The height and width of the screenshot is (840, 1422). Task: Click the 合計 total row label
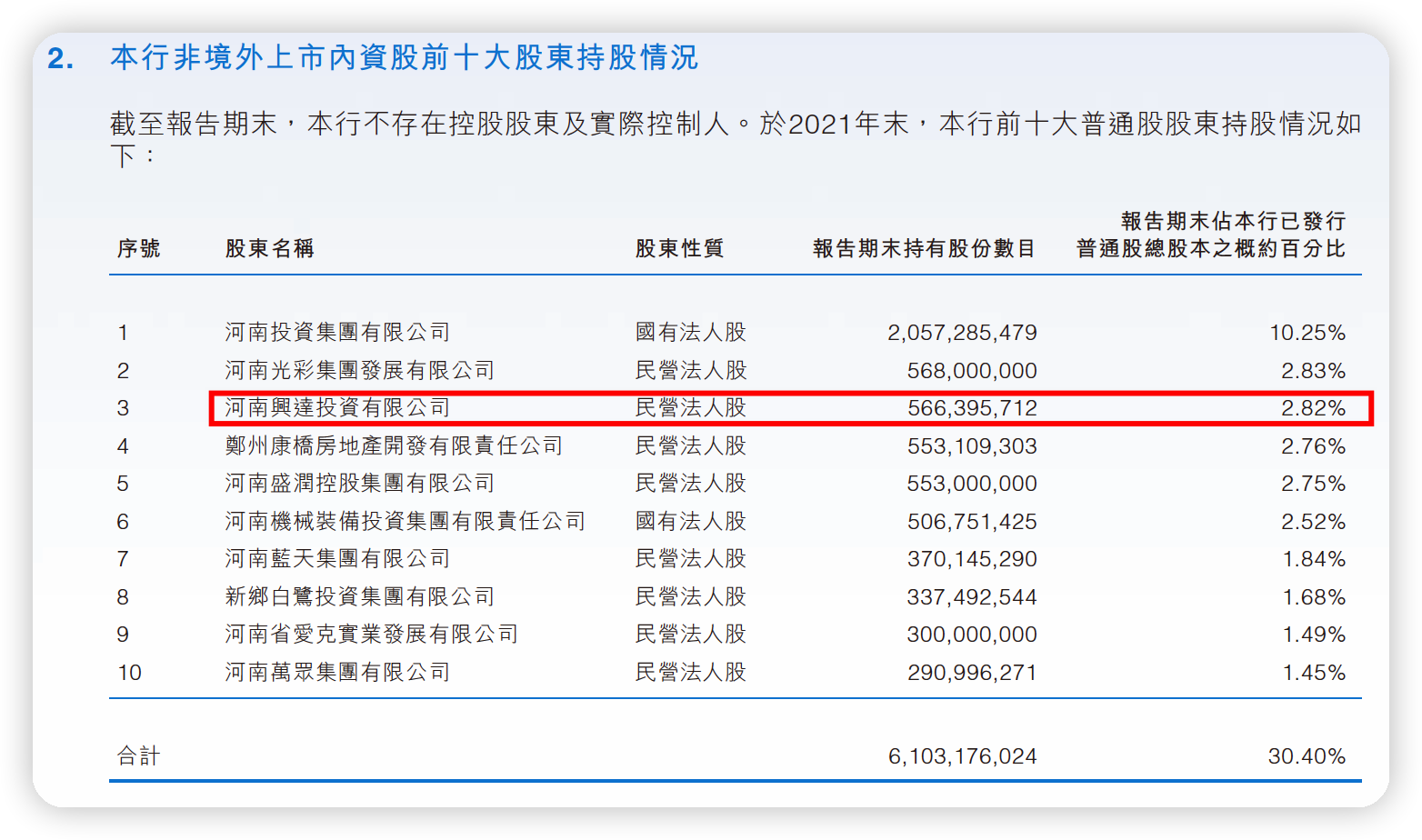(138, 755)
